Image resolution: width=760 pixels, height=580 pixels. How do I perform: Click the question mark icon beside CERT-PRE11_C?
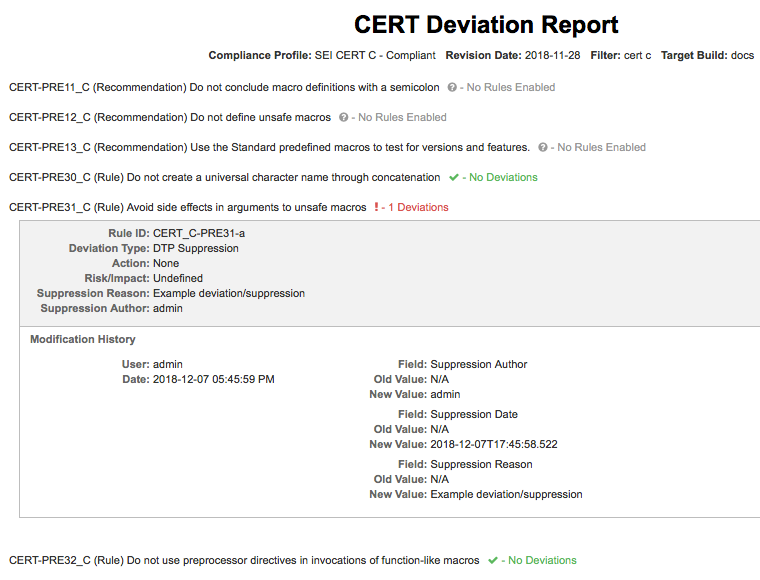pyautogui.click(x=452, y=87)
